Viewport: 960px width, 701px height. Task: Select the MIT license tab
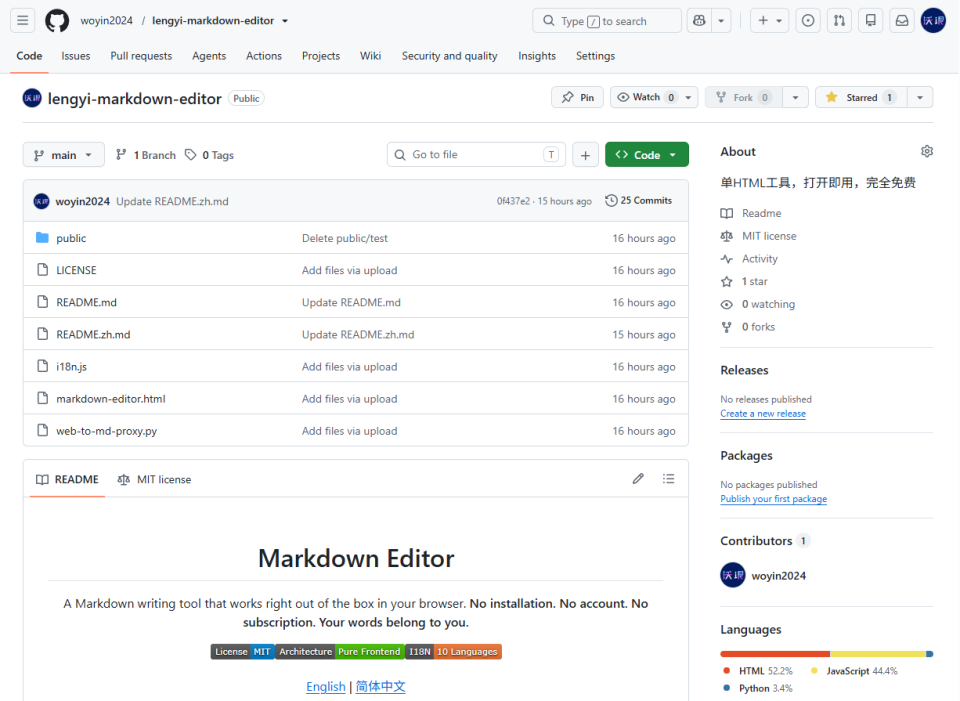155,479
